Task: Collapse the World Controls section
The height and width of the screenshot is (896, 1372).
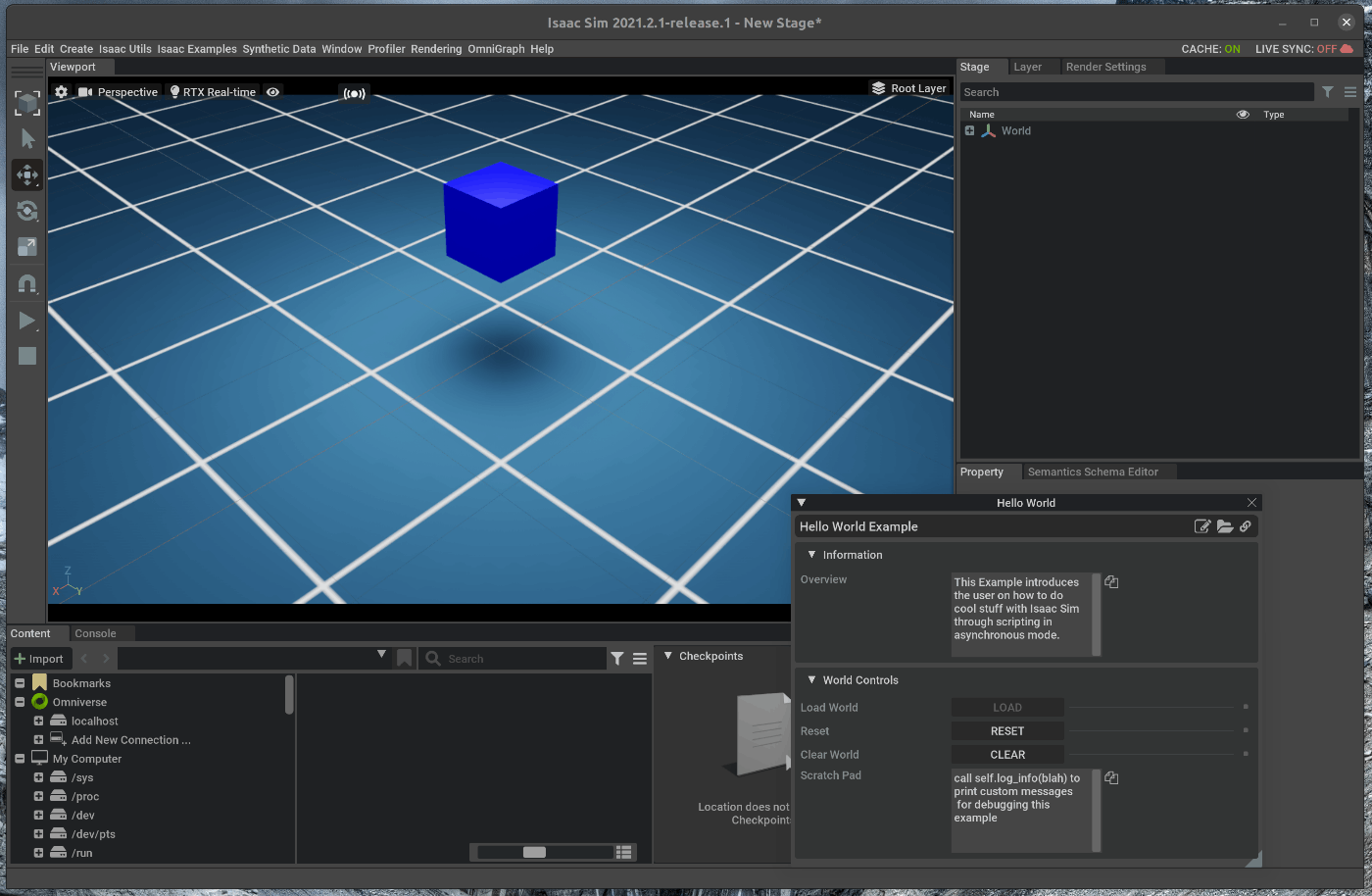Action: [x=811, y=679]
